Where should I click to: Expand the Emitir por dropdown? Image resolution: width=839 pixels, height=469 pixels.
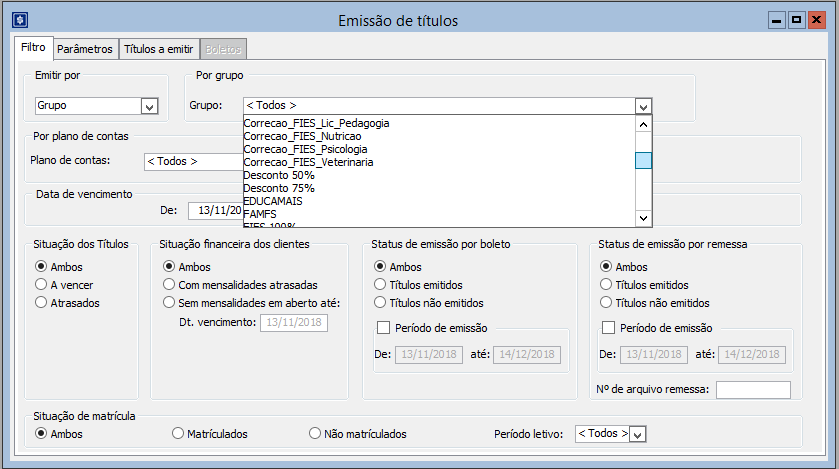pos(149,107)
